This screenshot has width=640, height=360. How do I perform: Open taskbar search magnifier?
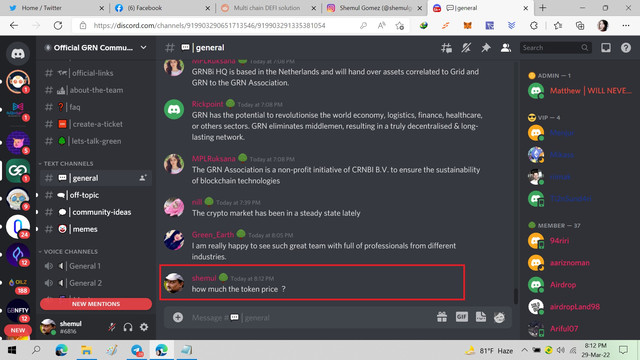click(36, 350)
